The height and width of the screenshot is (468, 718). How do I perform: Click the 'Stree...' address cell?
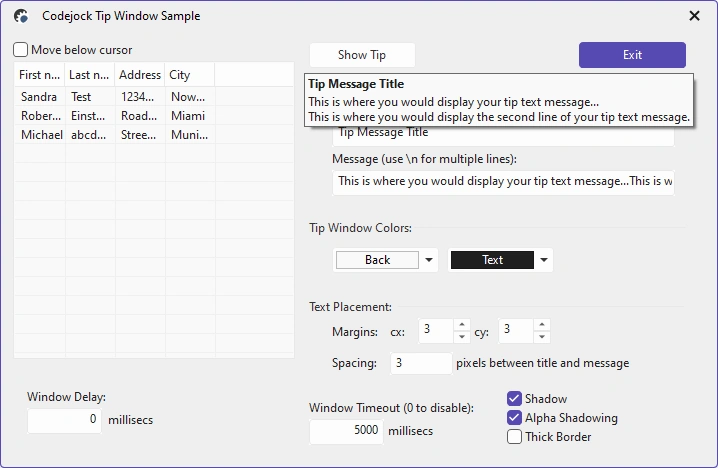click(x=138, y=135)
